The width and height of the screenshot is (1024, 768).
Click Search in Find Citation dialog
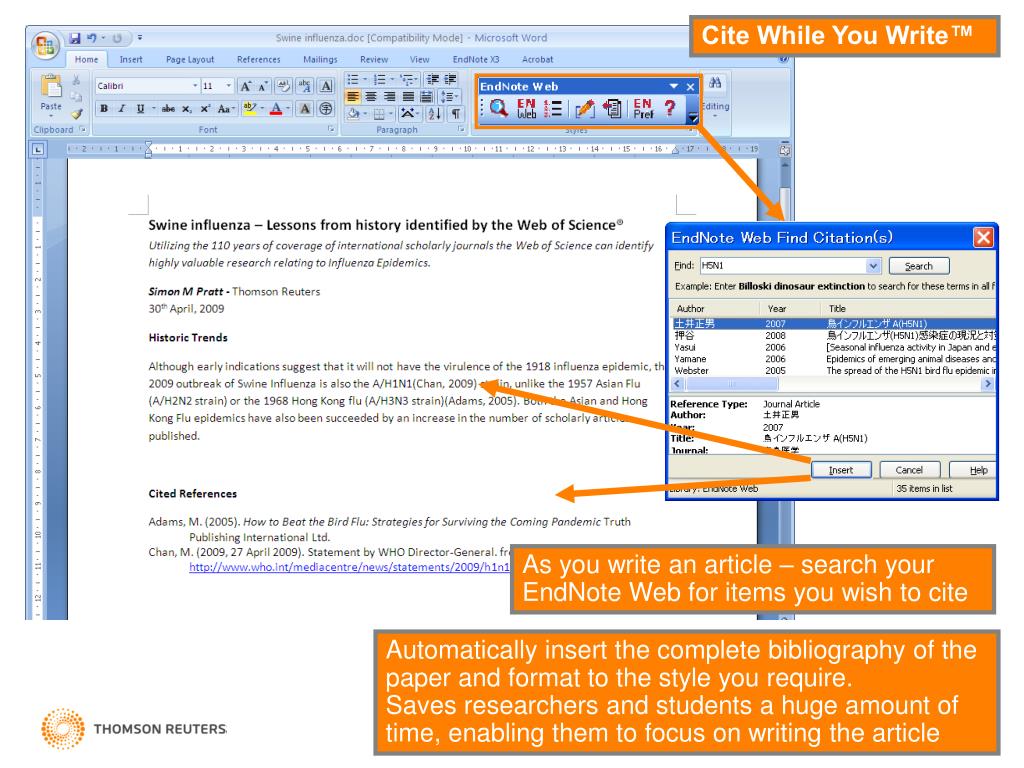click(x=919, y=266)
